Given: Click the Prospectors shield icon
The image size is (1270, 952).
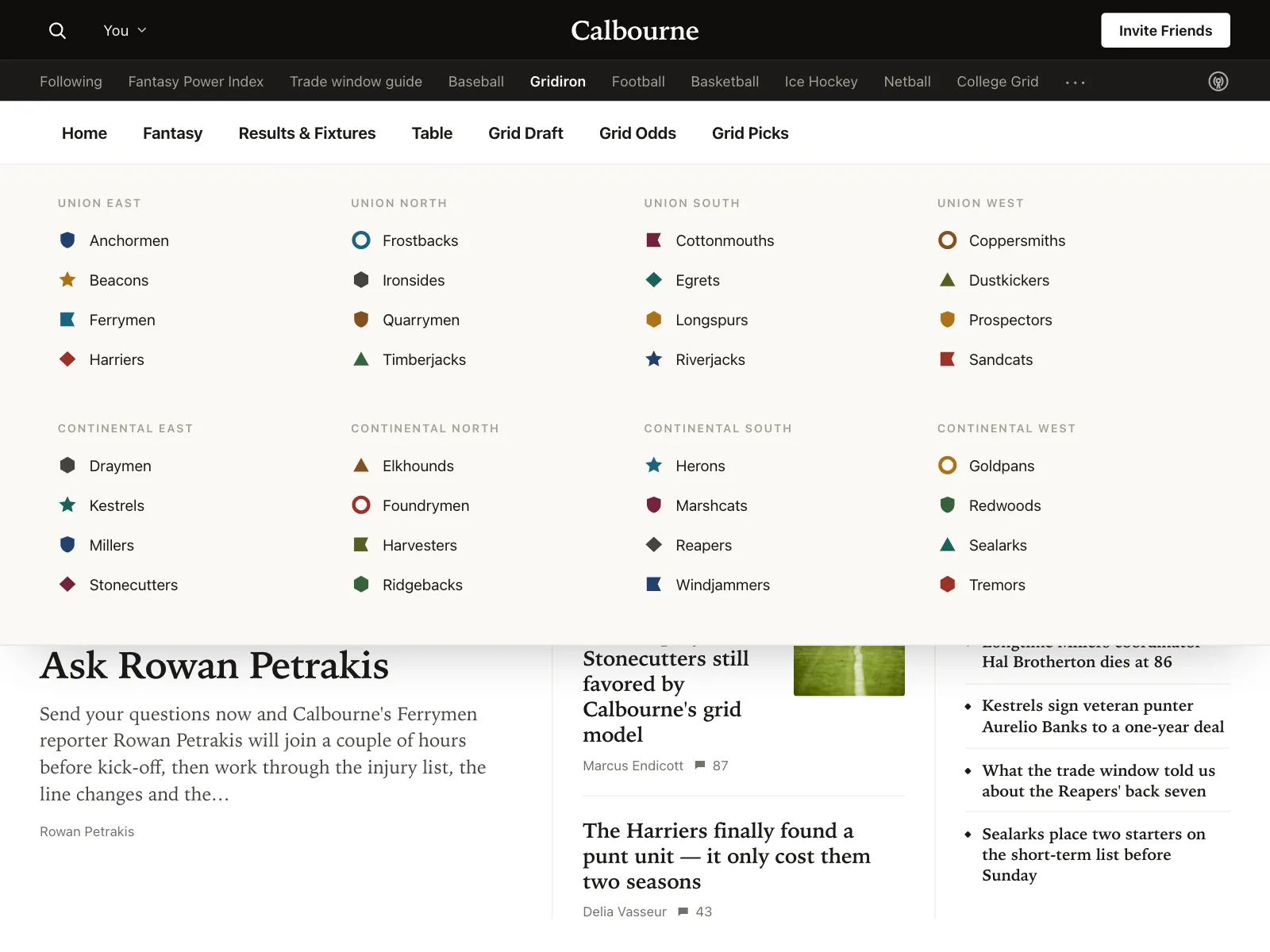Looking at the screenshot, I should (948, 319).
